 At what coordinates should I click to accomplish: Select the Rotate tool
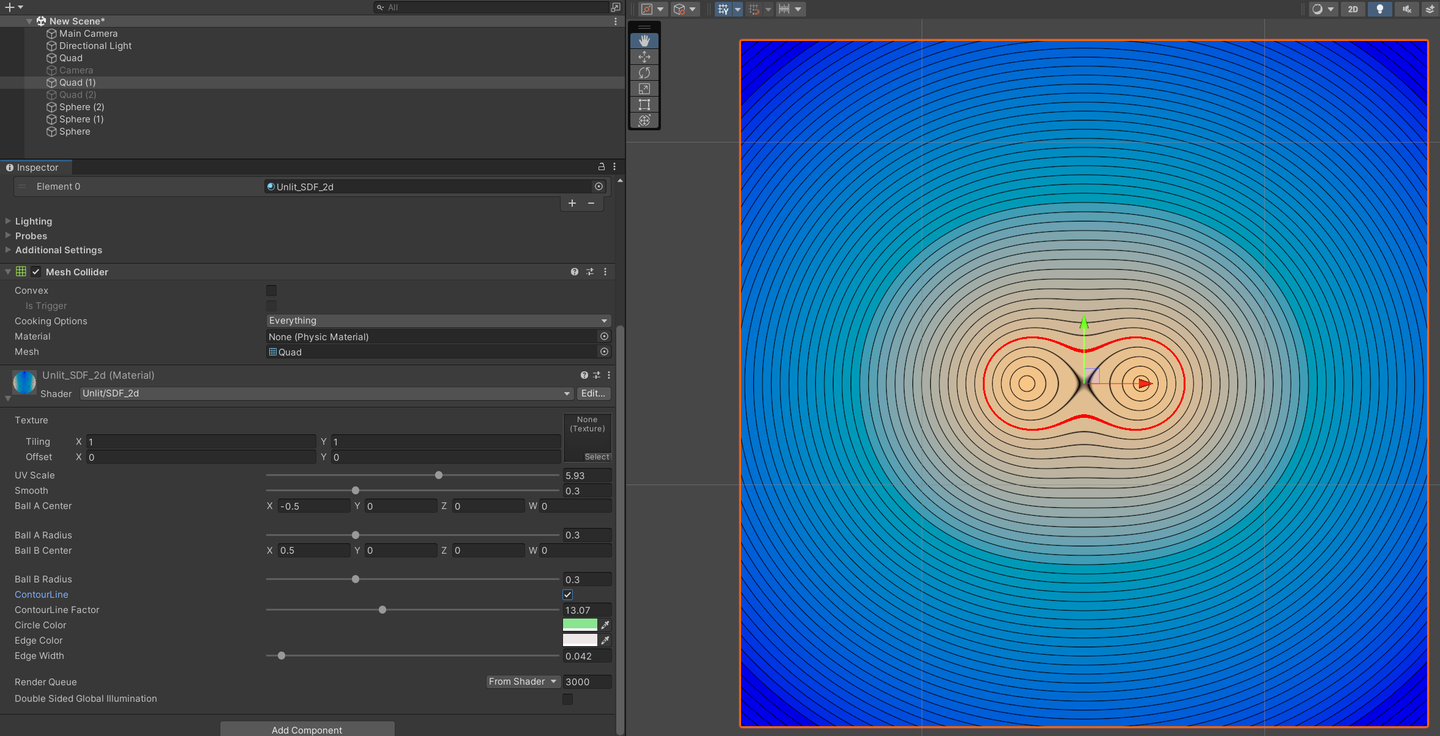click(x=644, y=73)
